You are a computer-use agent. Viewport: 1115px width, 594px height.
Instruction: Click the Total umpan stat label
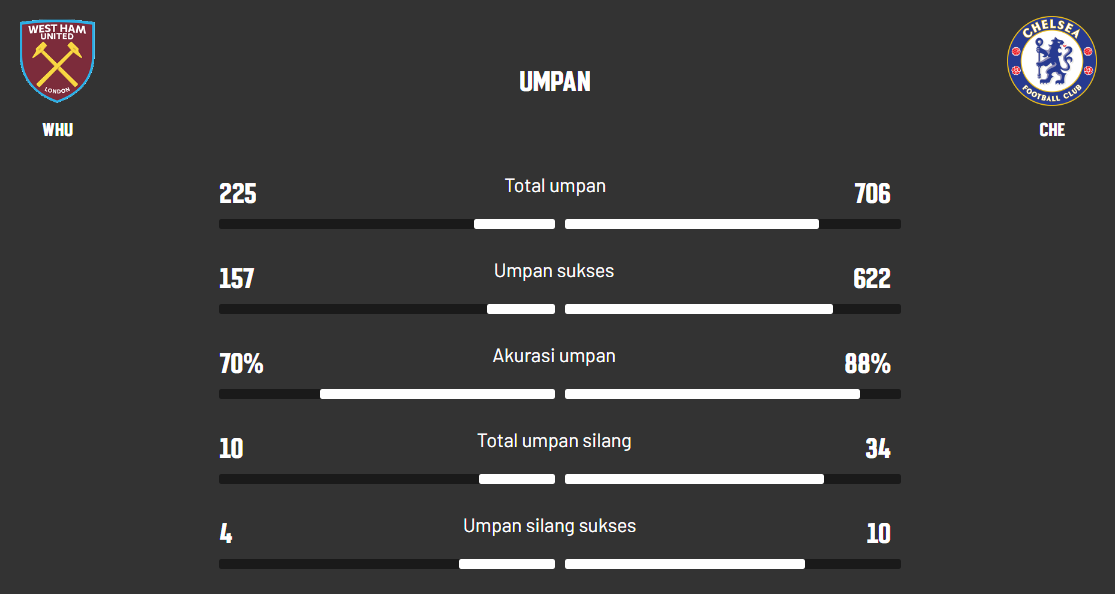(555, 186)
